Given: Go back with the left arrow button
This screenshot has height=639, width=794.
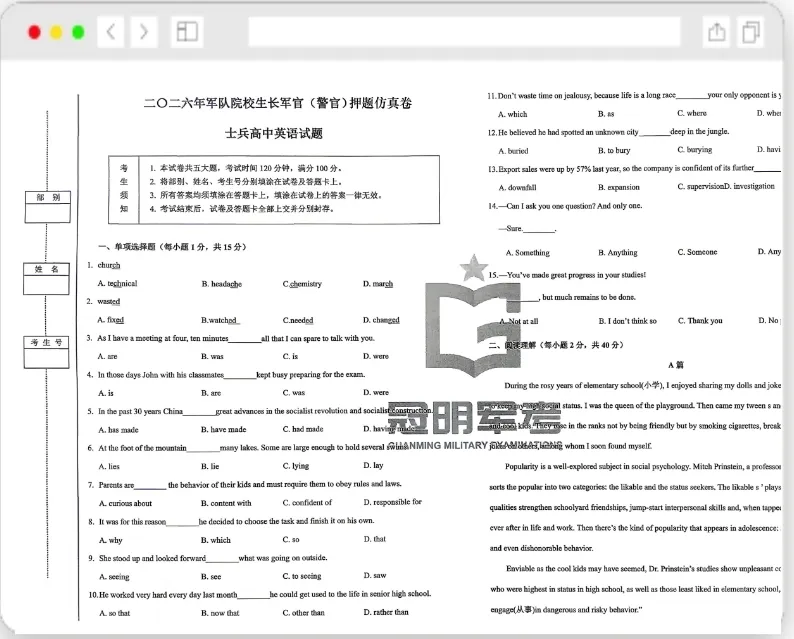Looking at the screenshot, I should 110,32.
